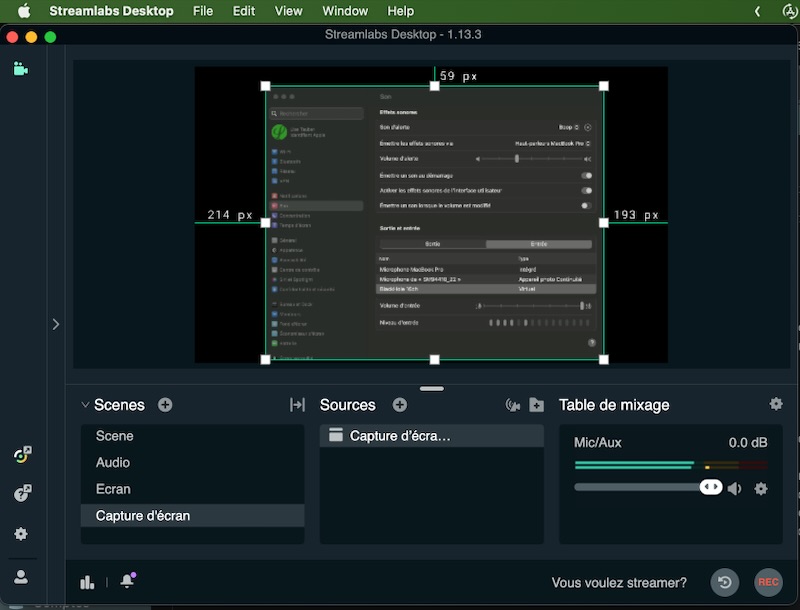The width and height of the screenshot is (800, 610).
Task: Open the View menu
Action: [288, 11]
